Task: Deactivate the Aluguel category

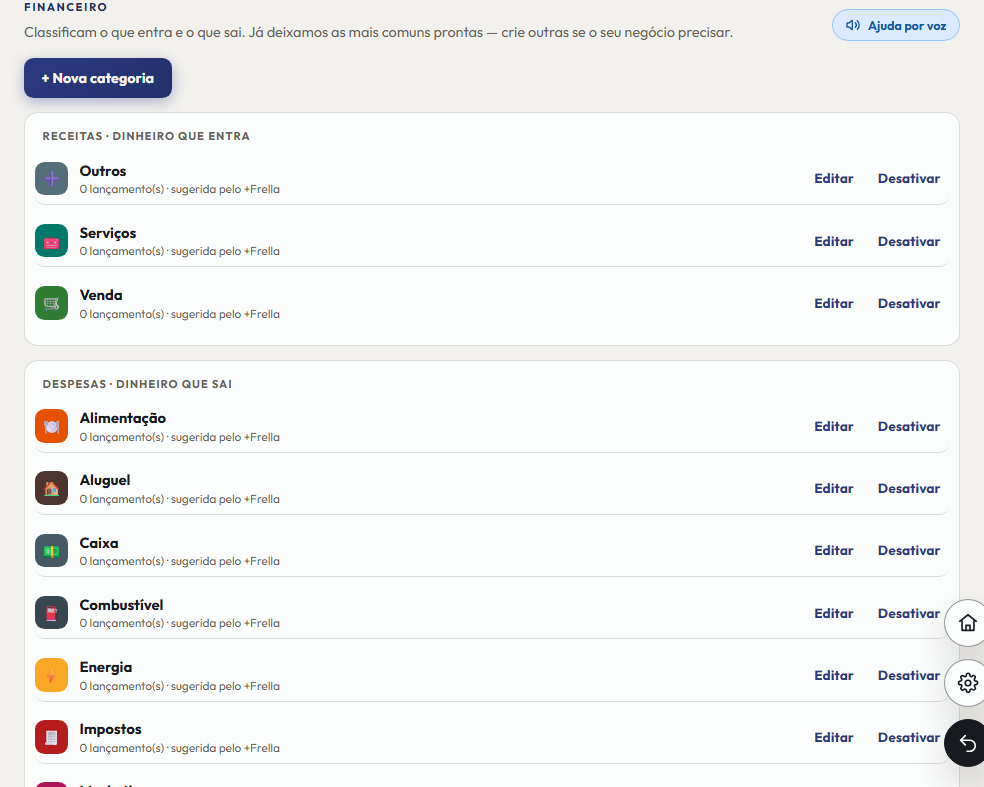Action: tap(909, 489)
